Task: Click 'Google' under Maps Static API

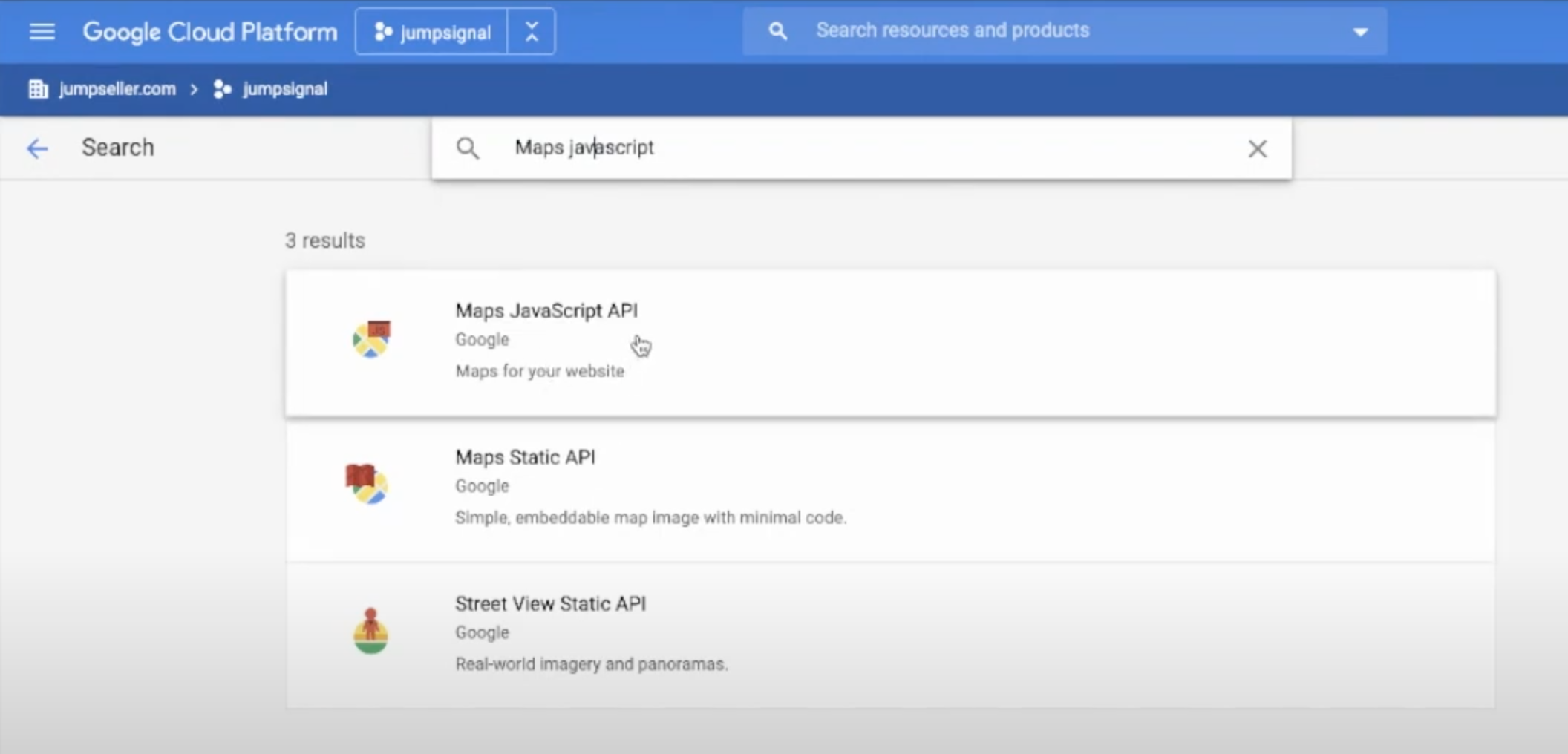Action: point(482,486)
